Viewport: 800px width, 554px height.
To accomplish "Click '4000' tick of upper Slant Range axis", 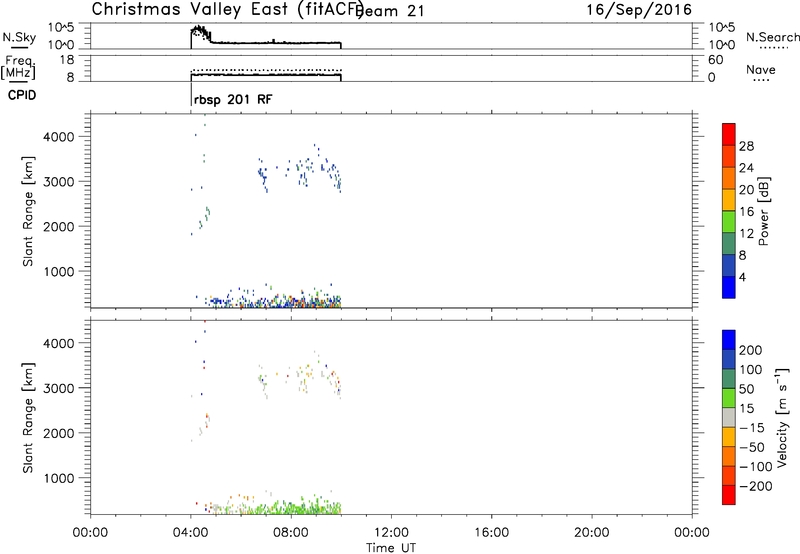I will tap(59, 137).
